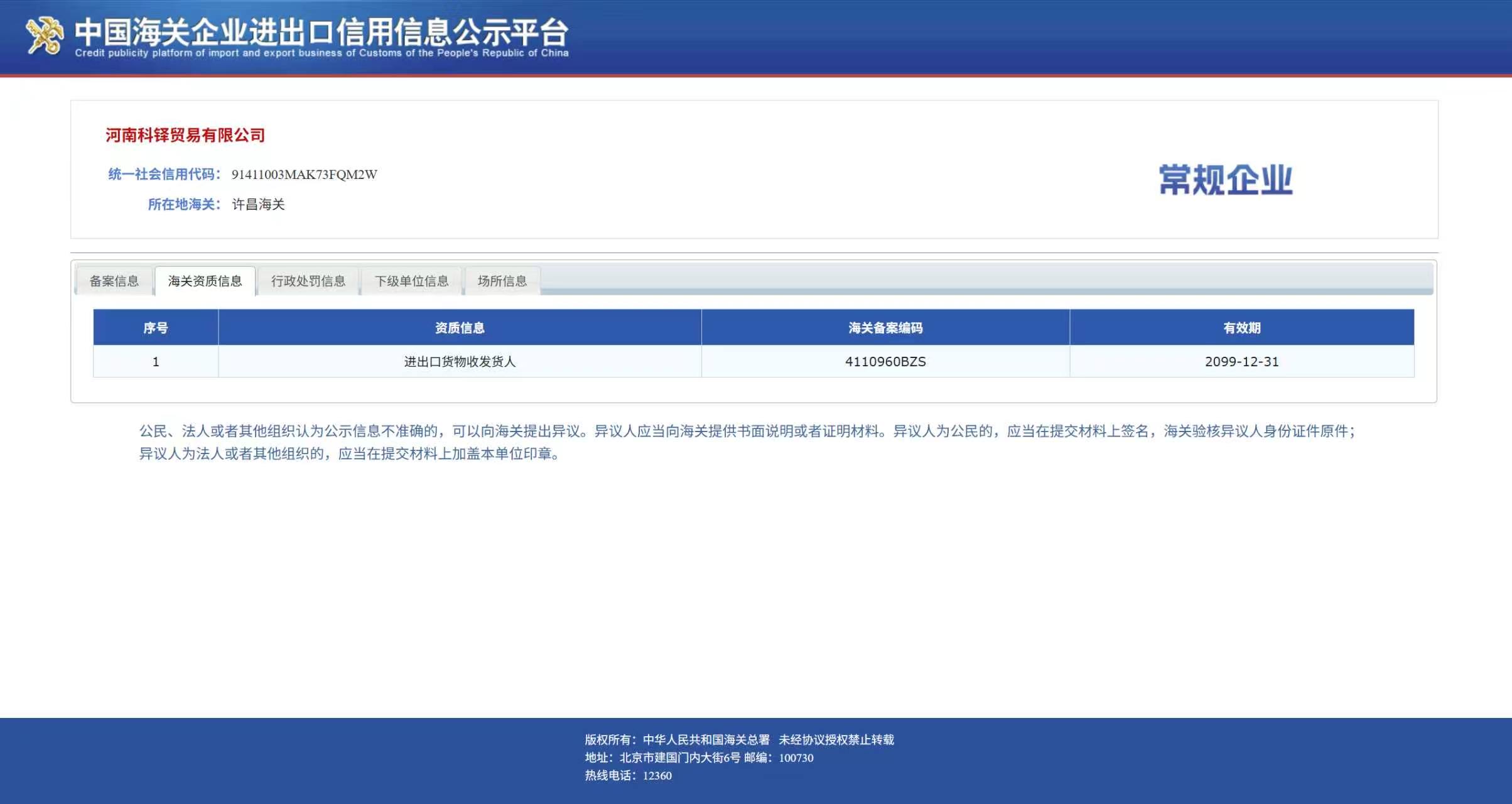This screenshot has width=1512, height=804.
Task: Open the 备案信息 tab
Action: coord(114,281)
